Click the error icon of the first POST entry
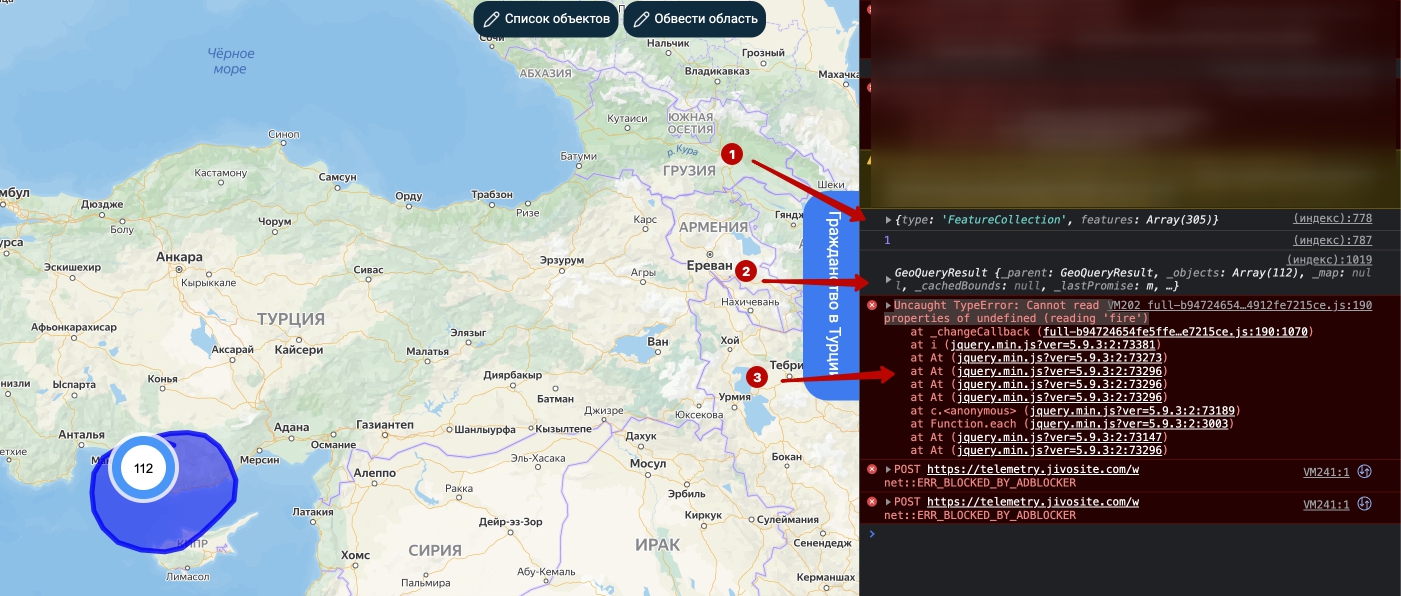 point(871,469)
